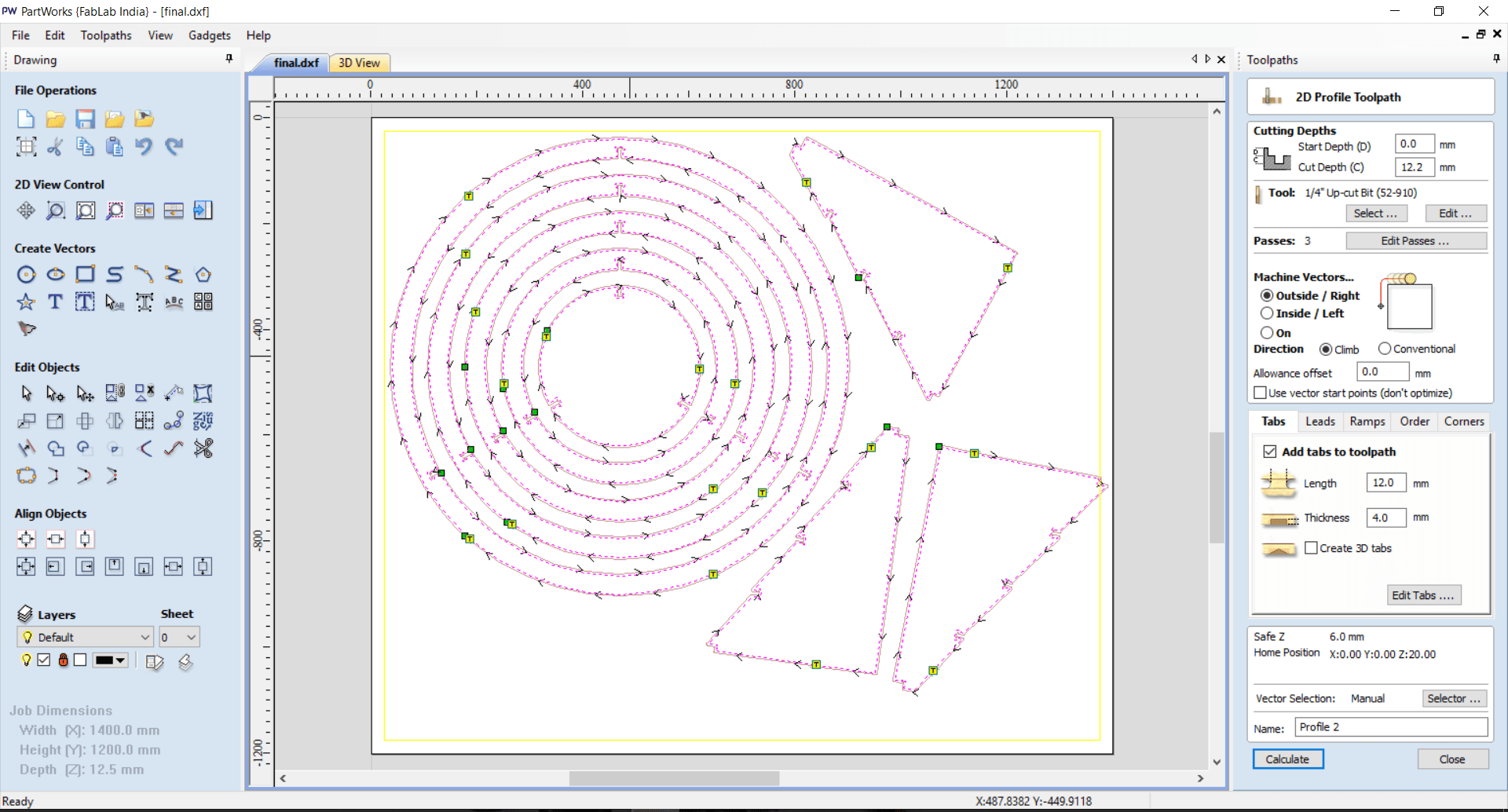Open the Toolpaths menu
This screenshot has width=1508, height=812.
tap(106, 35)
